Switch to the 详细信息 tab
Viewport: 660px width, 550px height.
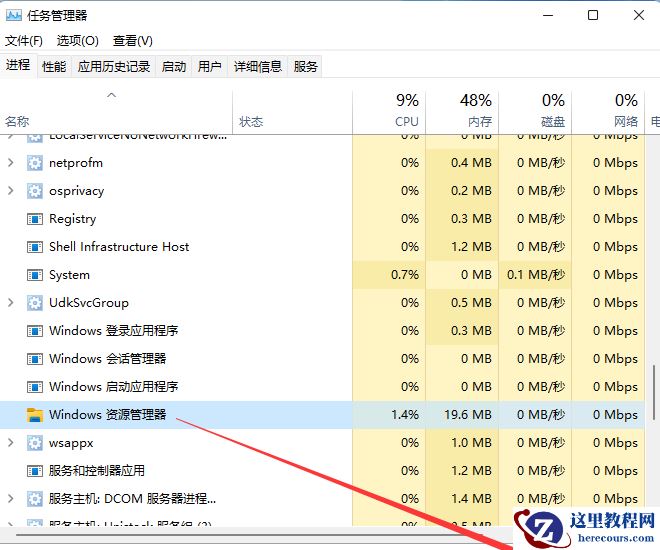258,66
